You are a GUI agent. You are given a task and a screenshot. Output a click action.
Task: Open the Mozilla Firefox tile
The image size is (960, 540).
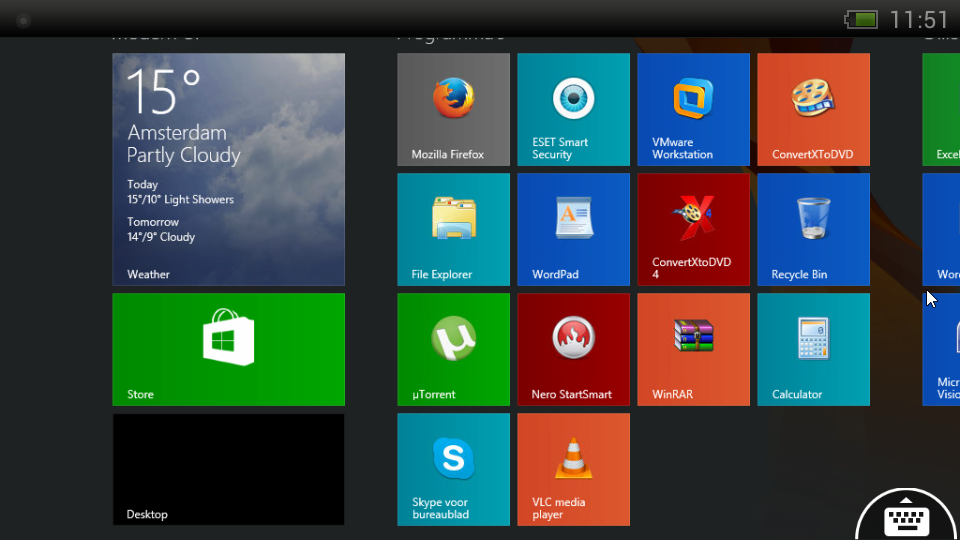point(453,109)
